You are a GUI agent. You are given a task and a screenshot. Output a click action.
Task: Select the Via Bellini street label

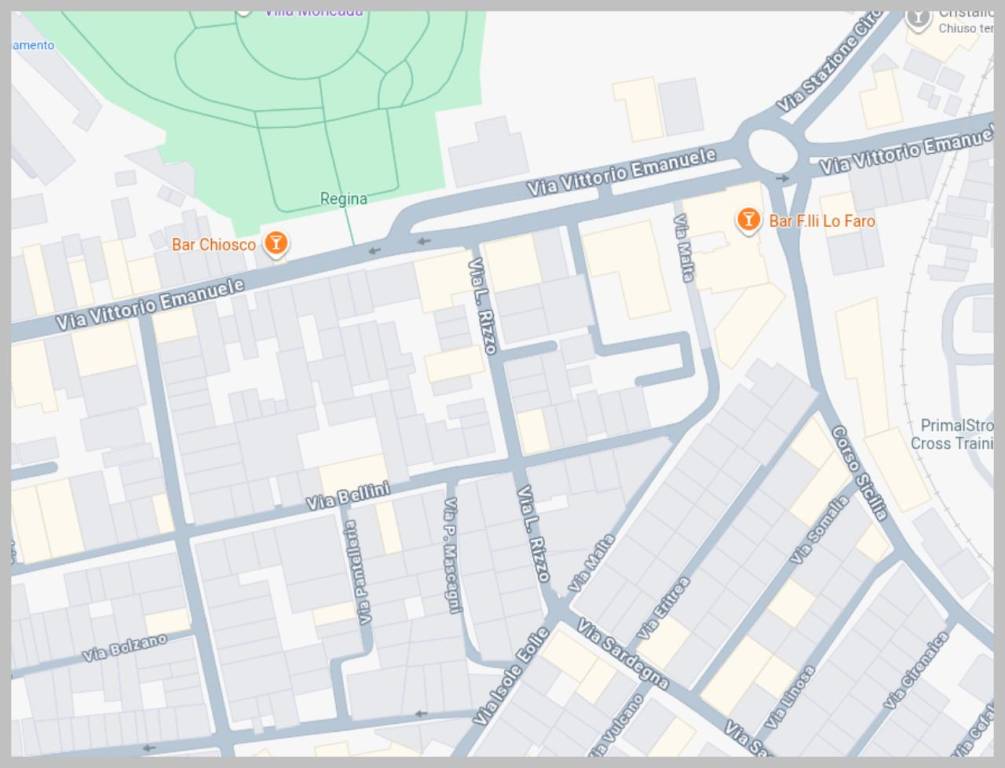click(347, 496)
